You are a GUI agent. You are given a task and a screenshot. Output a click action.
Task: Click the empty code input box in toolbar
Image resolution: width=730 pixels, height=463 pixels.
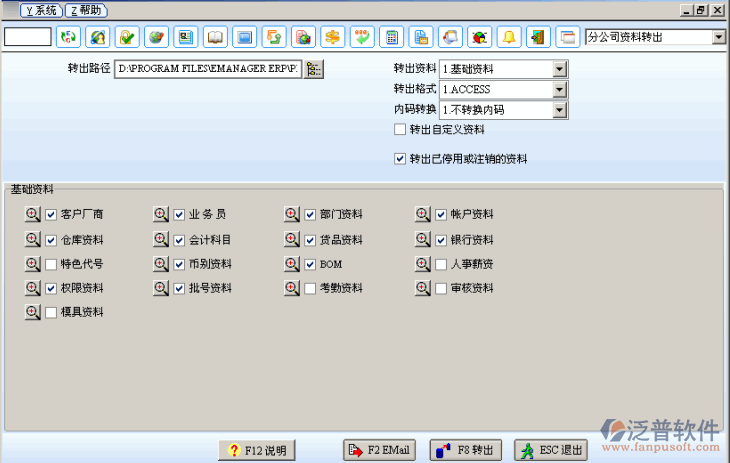click(x=28, y=37)
